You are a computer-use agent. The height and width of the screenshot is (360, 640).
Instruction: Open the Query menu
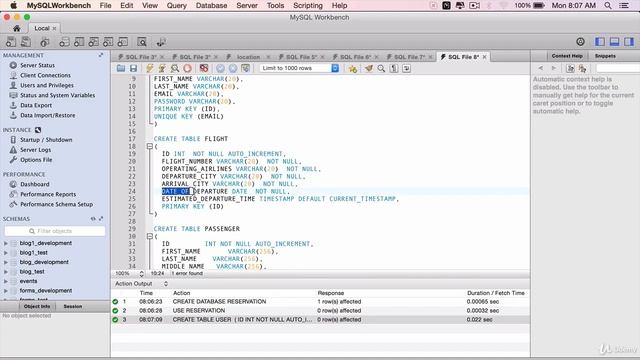[x=176, y=5]
